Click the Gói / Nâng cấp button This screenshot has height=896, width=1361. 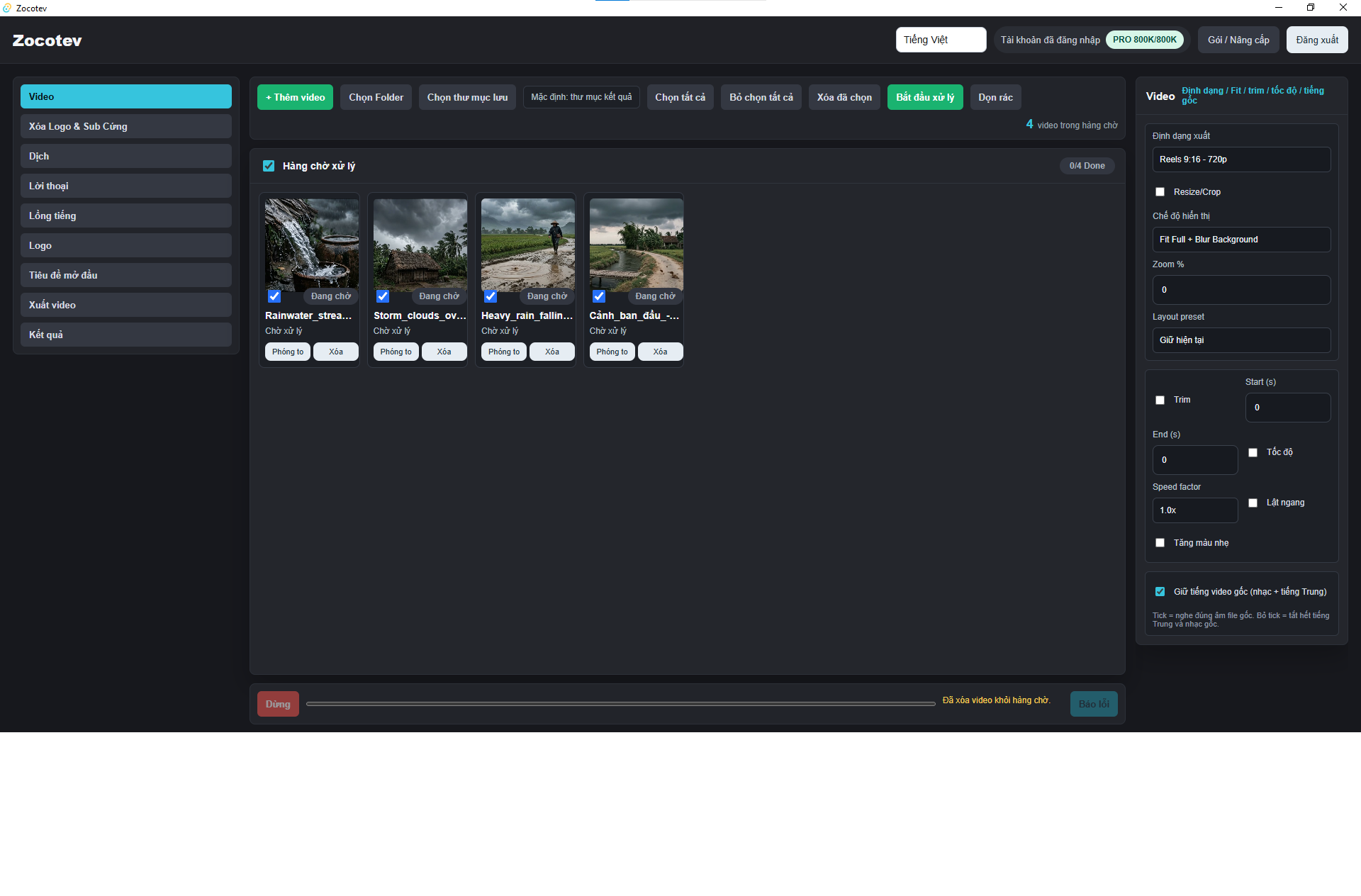(x=1238, y=40)
